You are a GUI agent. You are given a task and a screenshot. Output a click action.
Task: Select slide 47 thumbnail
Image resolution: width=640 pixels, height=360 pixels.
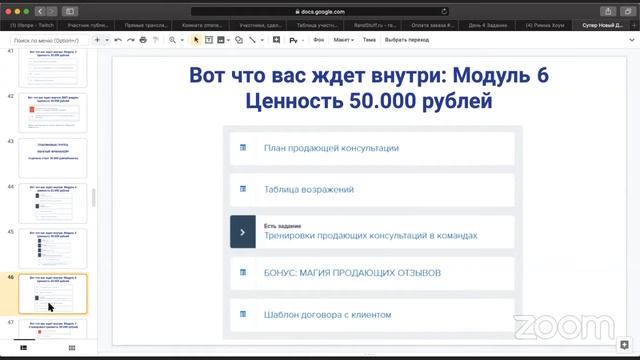click(53, 329)
